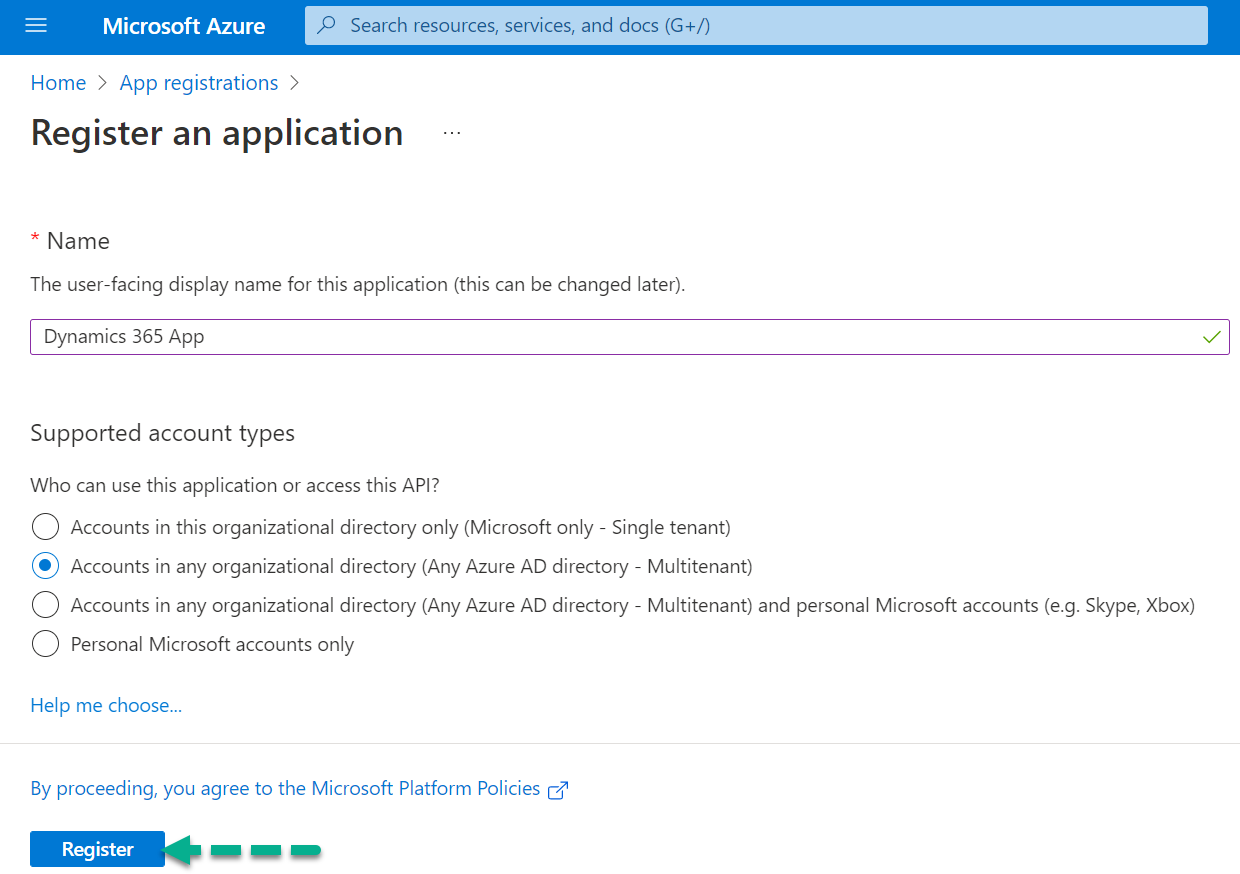1240x874 pixels.
Task: Navigate to Home via breadcrumb
Action: [57, 83]
